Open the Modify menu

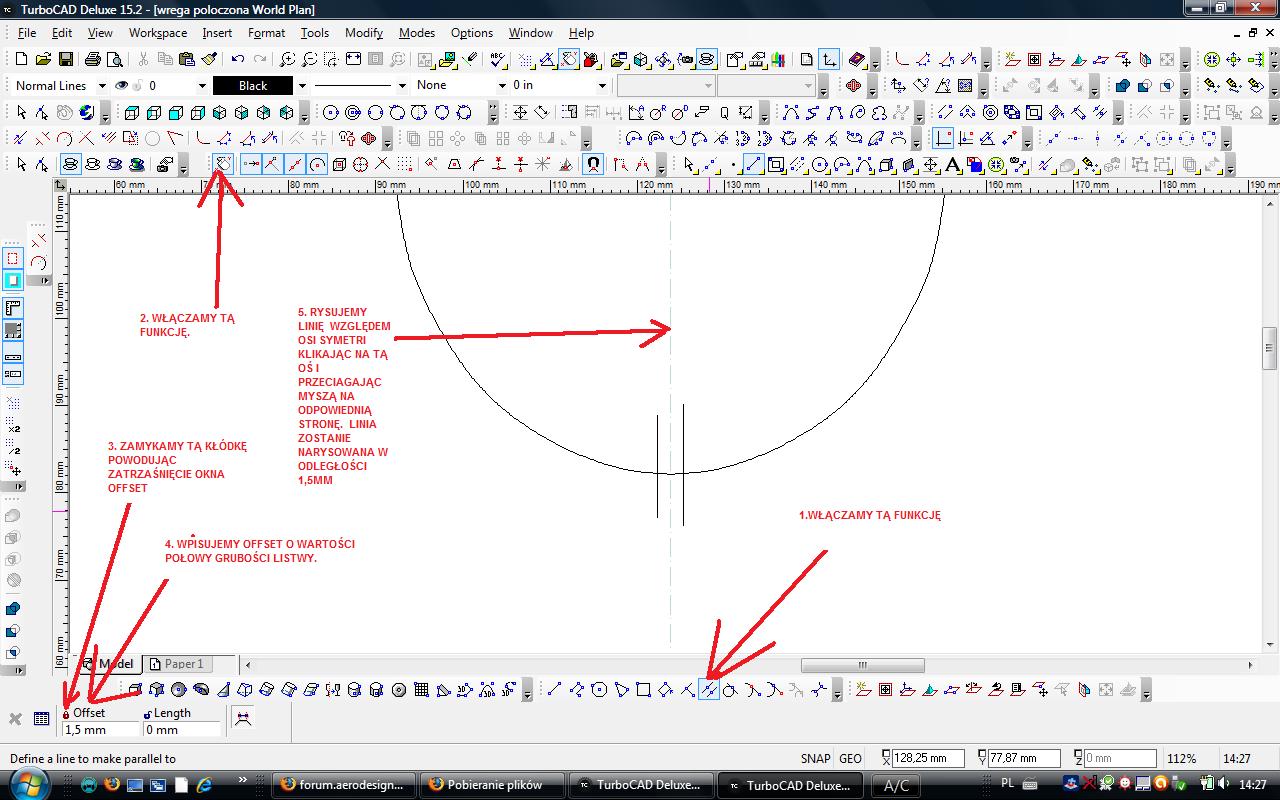pyautogui.click(x=363, y=33)
